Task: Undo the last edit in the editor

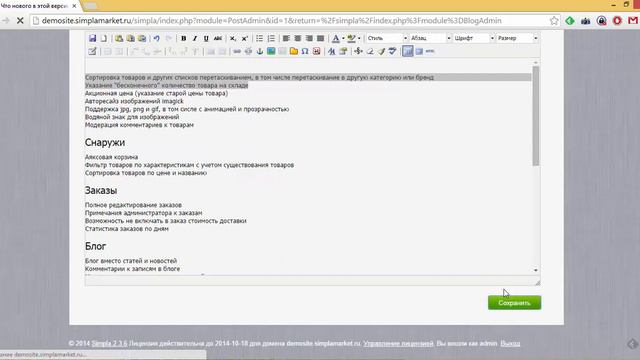Action: 156,38
